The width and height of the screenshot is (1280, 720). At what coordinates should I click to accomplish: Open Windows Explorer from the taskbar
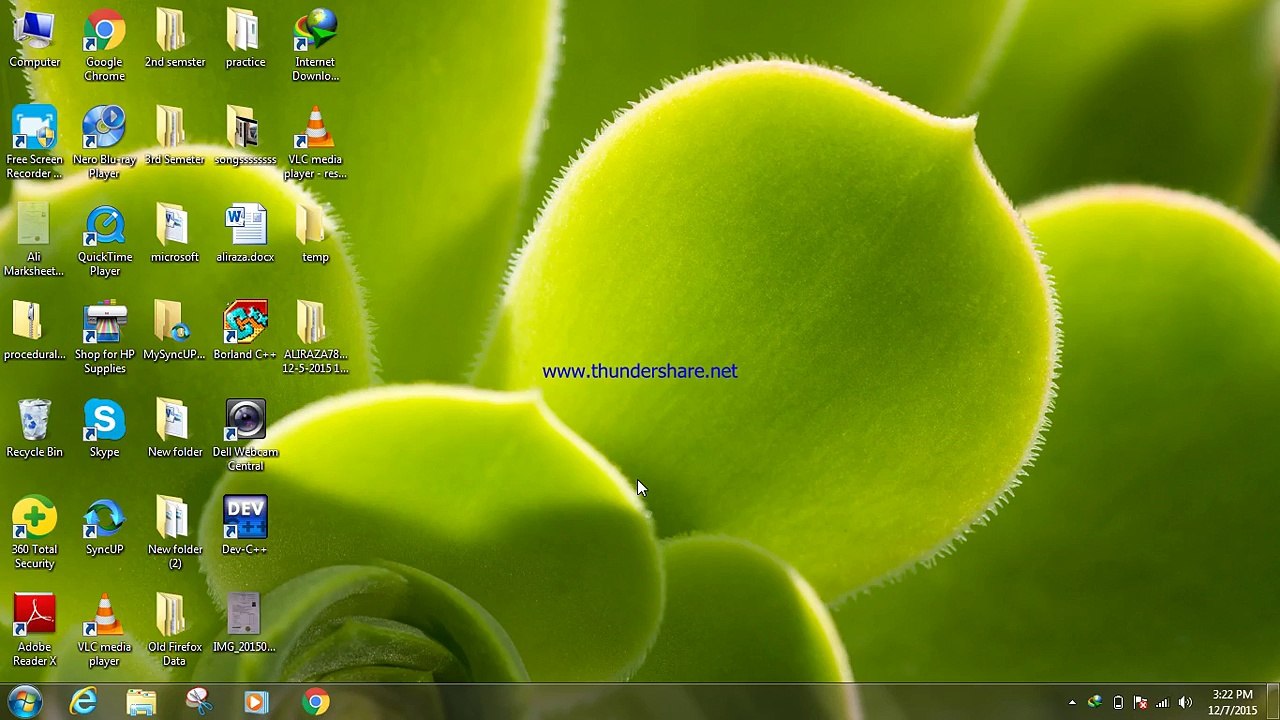click(142, 702)
